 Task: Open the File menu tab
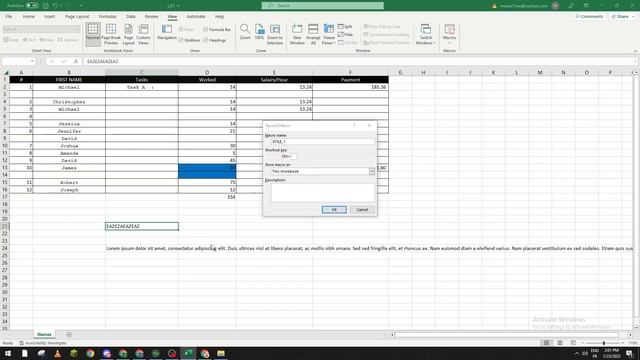tap(9, 17)
